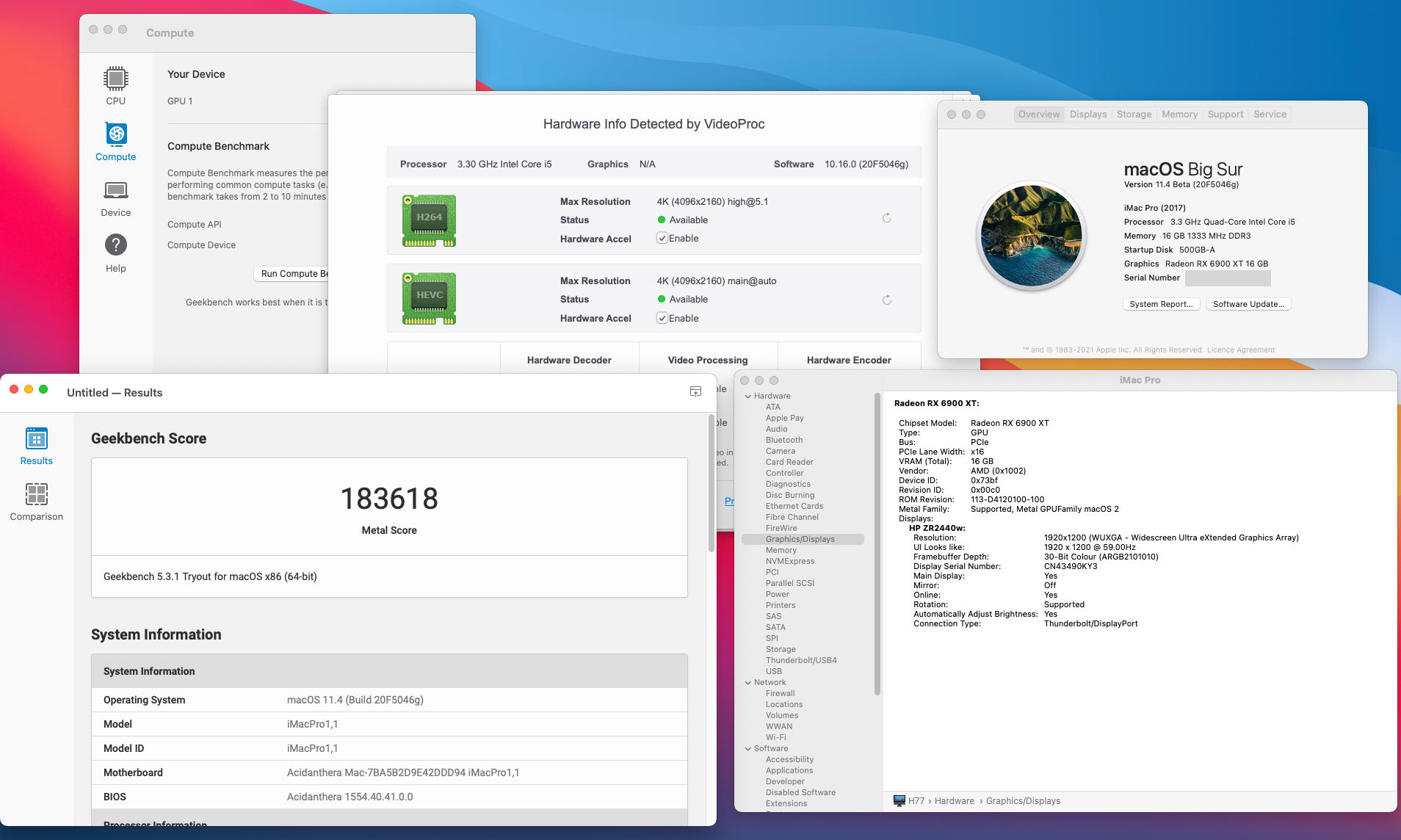Select Firewall under Network
This screenshot has height=840, width=1401.
781,694
